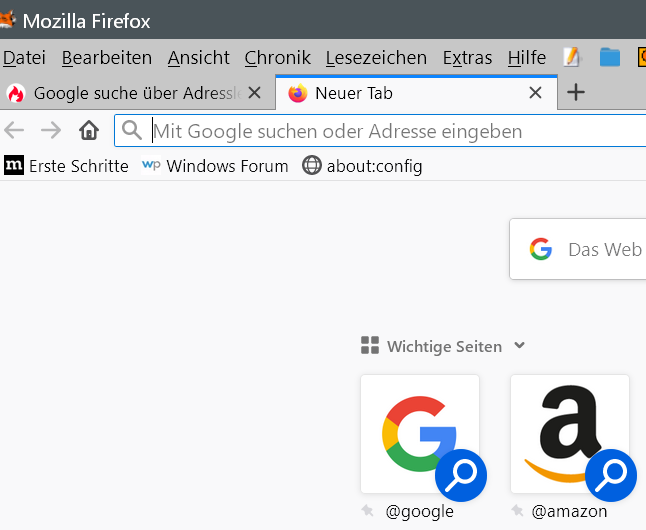Click the Google Das Web search box

[x=590, y=249]
